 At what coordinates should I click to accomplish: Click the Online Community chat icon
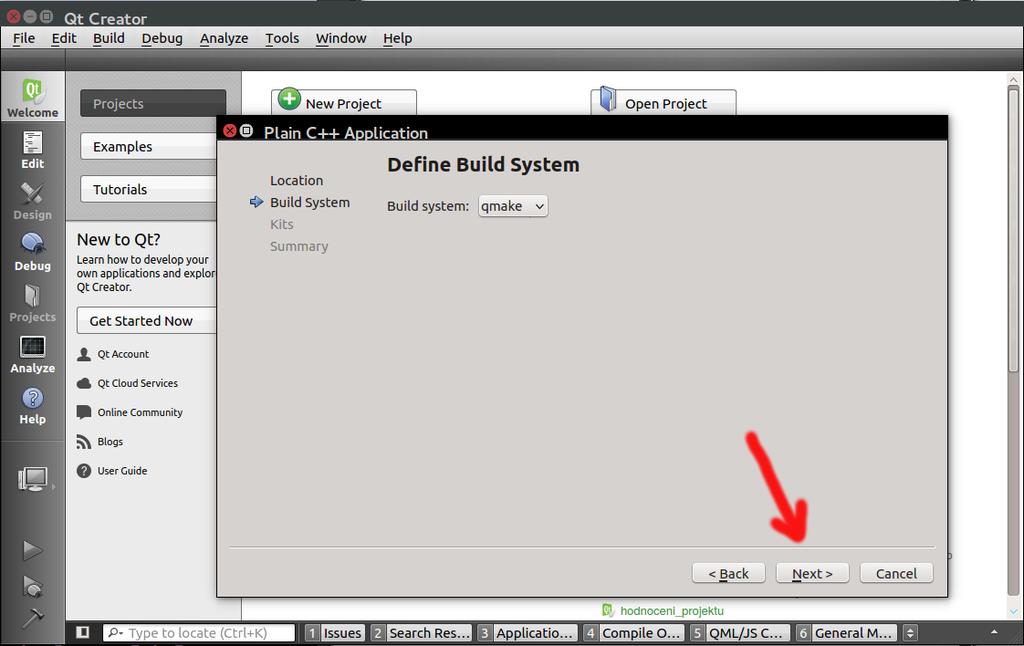tap(84, 412)
